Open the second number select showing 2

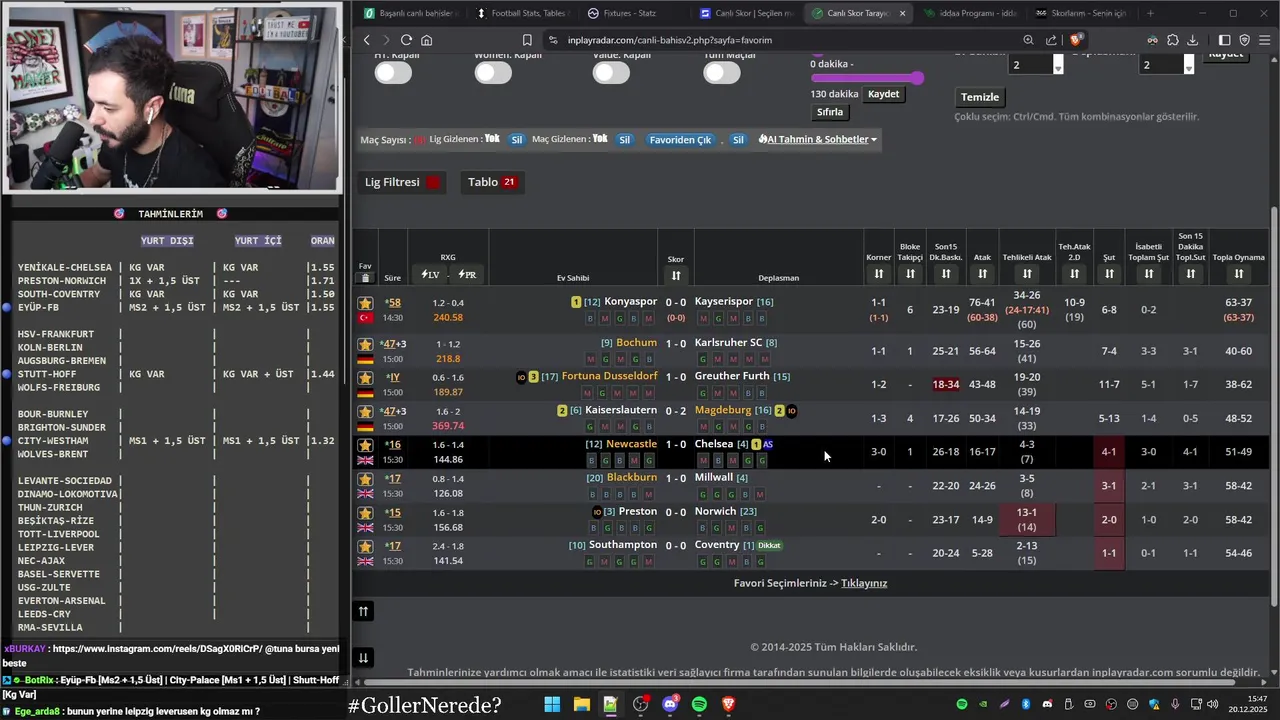tap(1167, 64)
